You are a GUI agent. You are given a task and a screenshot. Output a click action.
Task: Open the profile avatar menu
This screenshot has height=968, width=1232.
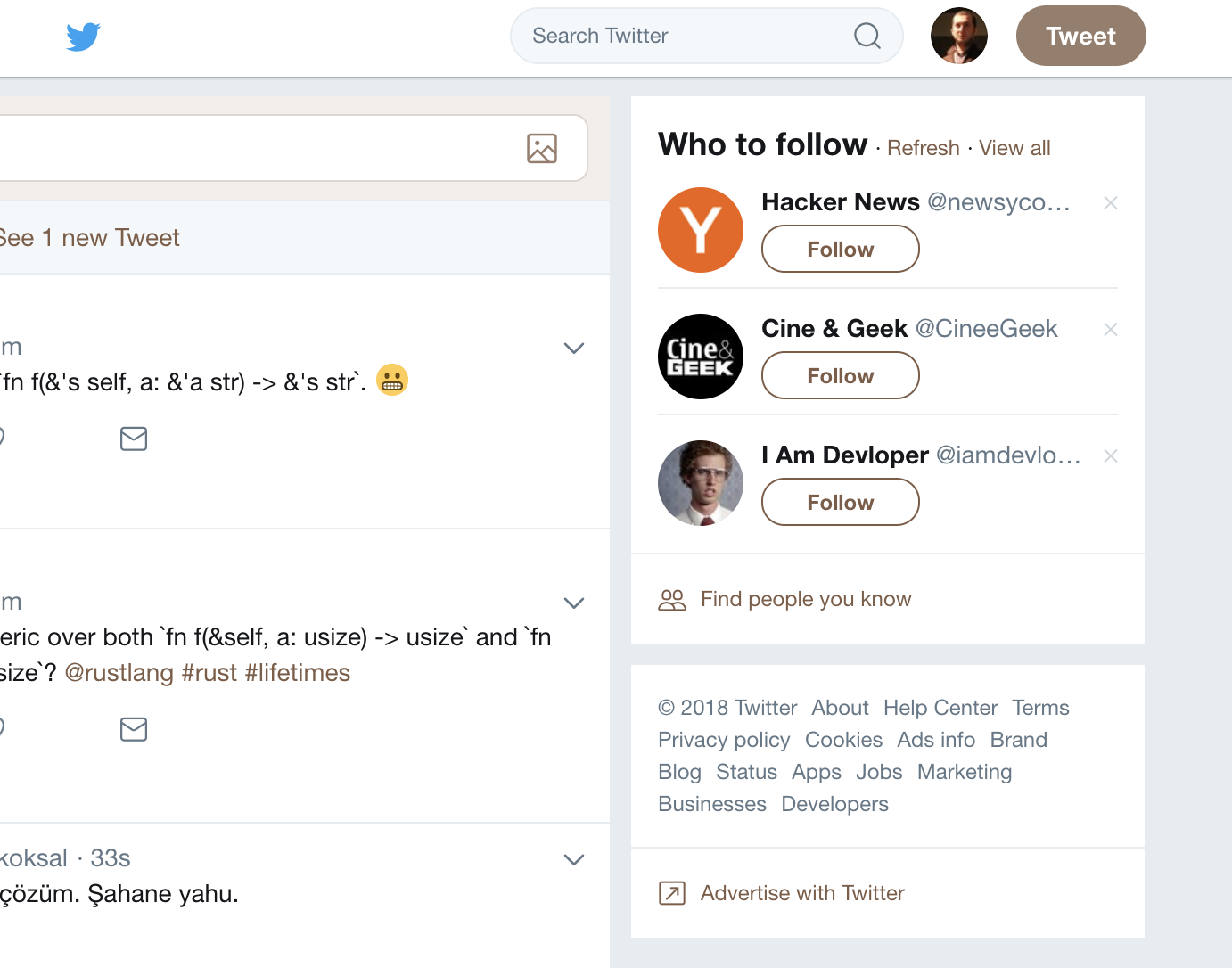click(x=958, y=36)
